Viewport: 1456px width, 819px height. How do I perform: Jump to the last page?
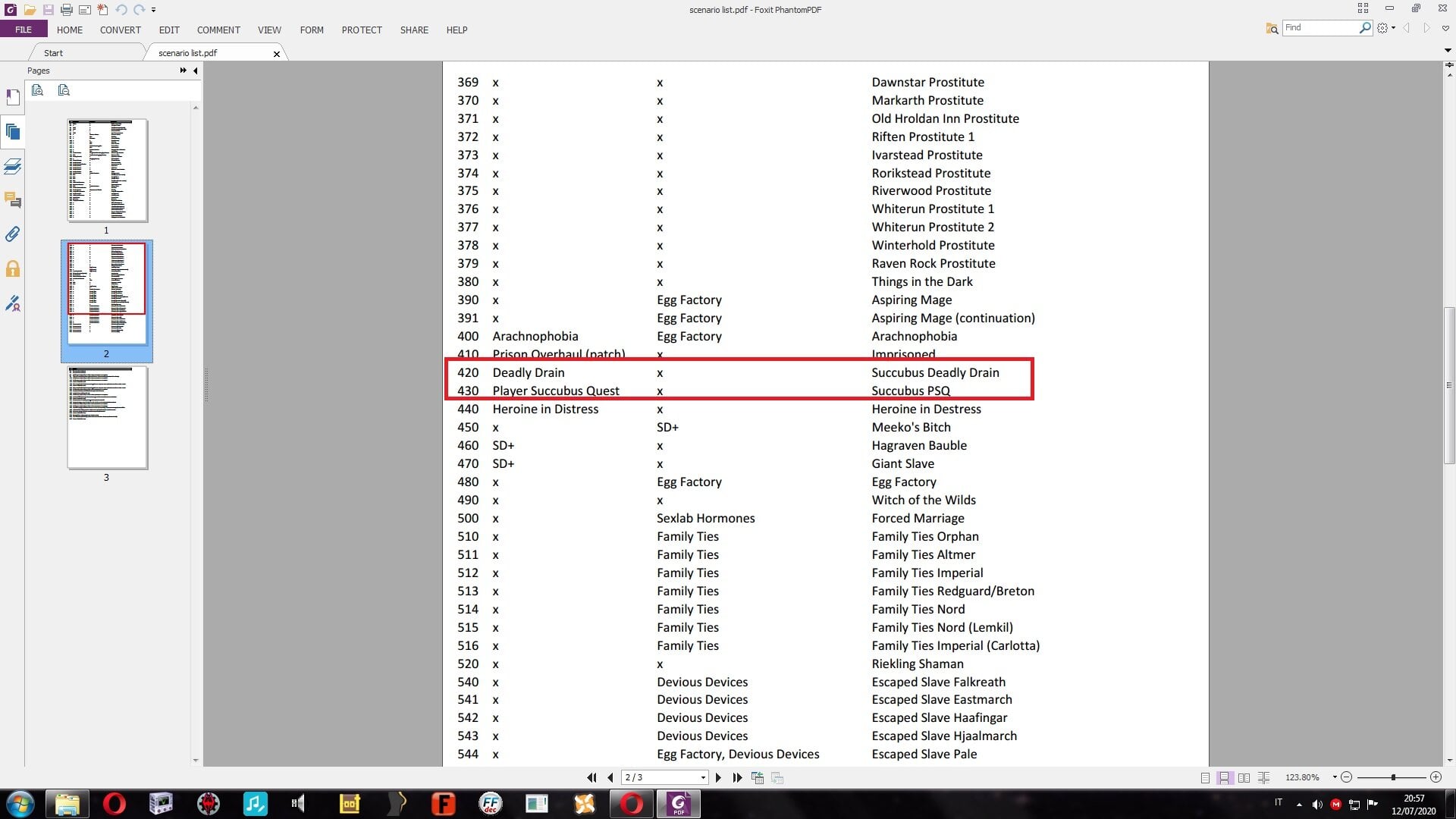coord(737,777)
